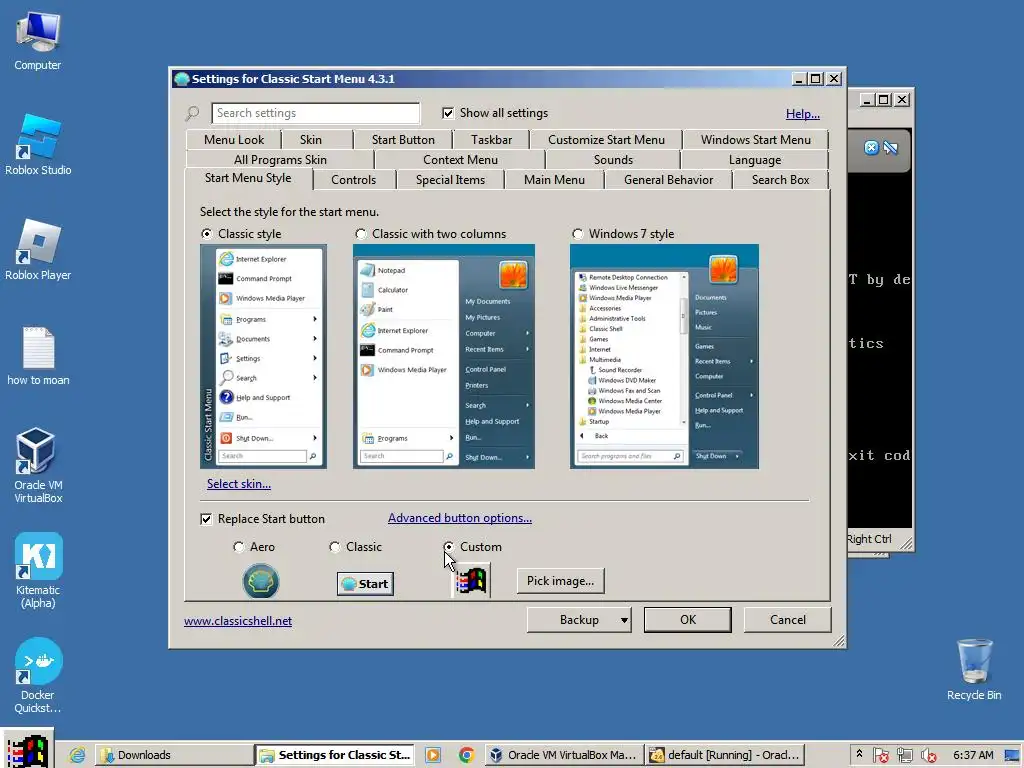Choose the Custom start button option
This screenshot has height=768, width=1024.
pyautogui.click(x=449, y=547)
